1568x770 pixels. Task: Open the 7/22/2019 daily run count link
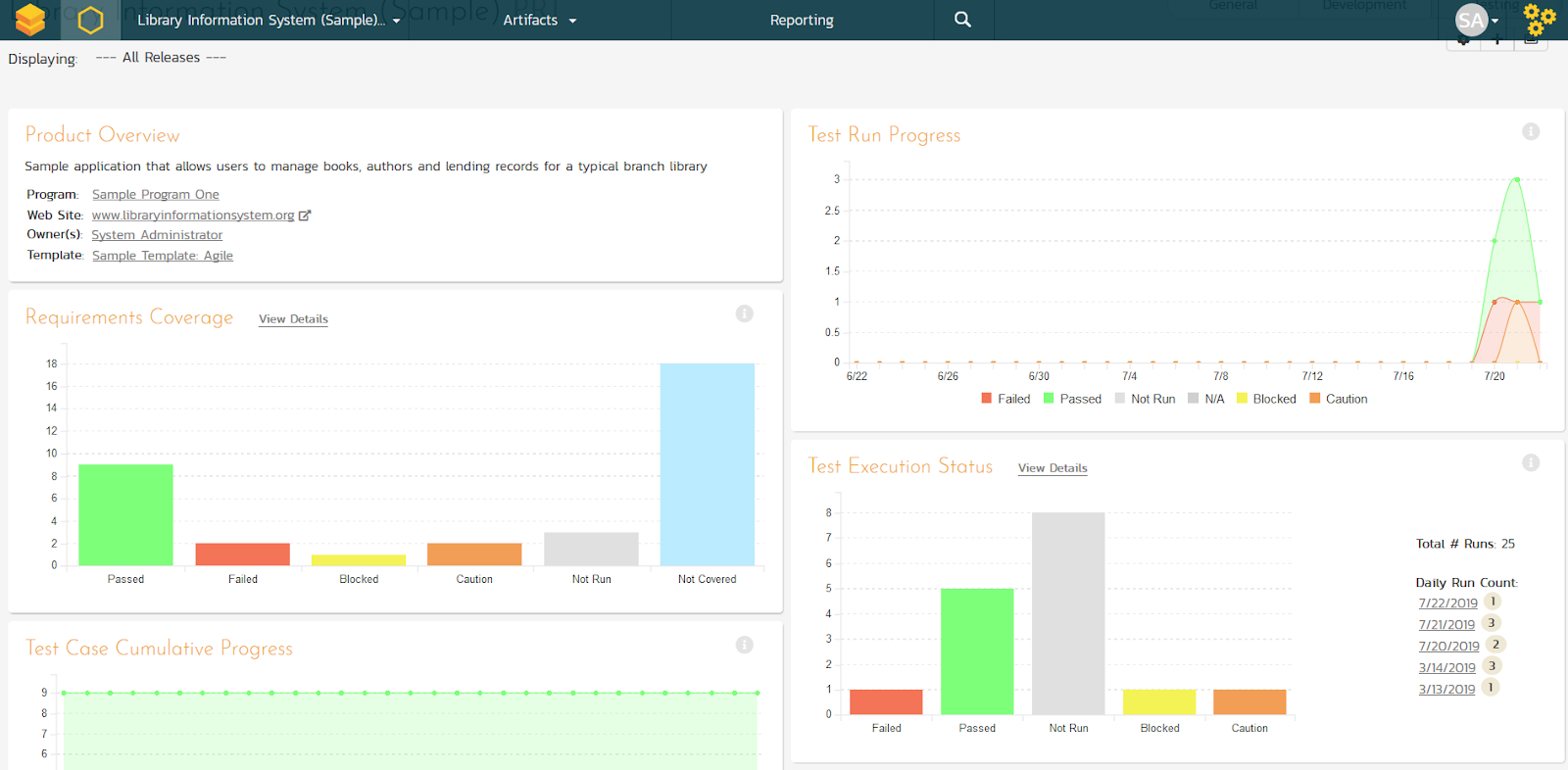click(1447, 603)
